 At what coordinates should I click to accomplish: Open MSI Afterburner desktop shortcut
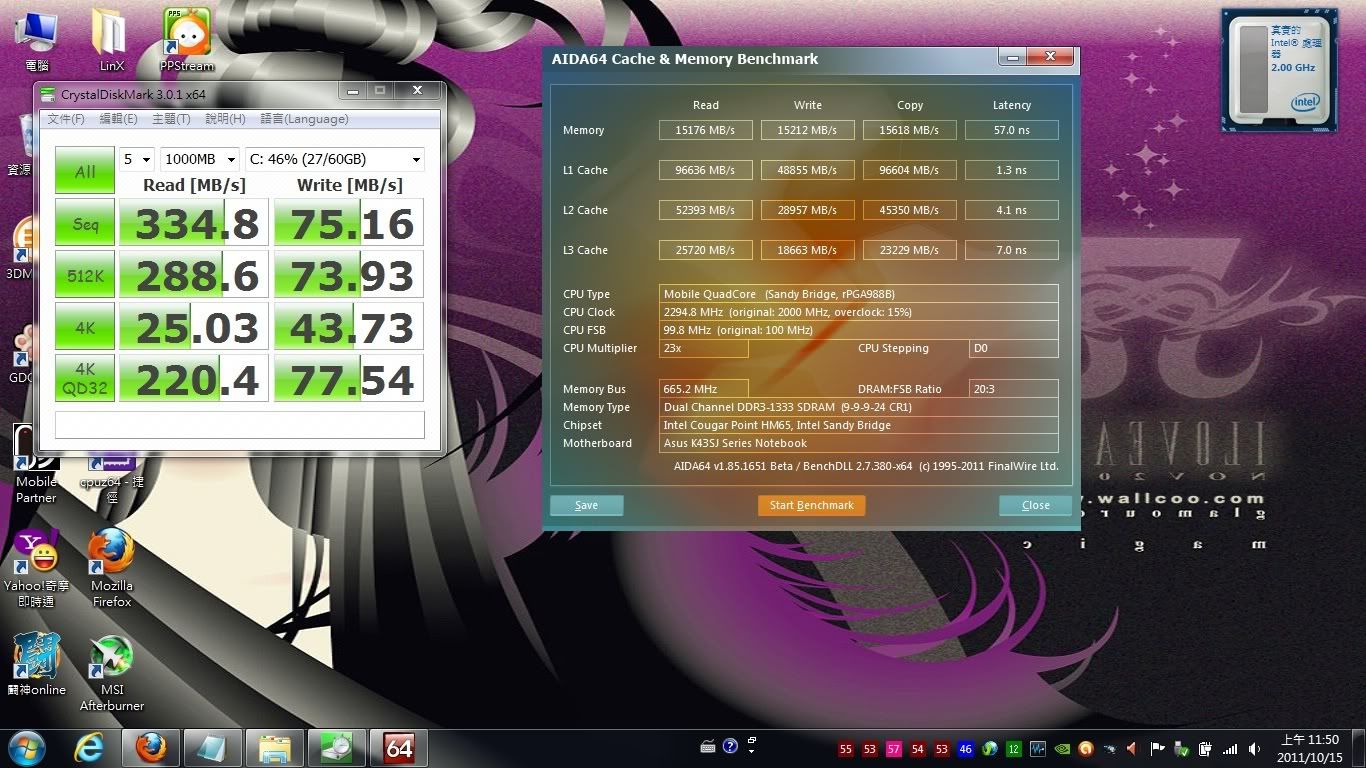click(111, 672)
